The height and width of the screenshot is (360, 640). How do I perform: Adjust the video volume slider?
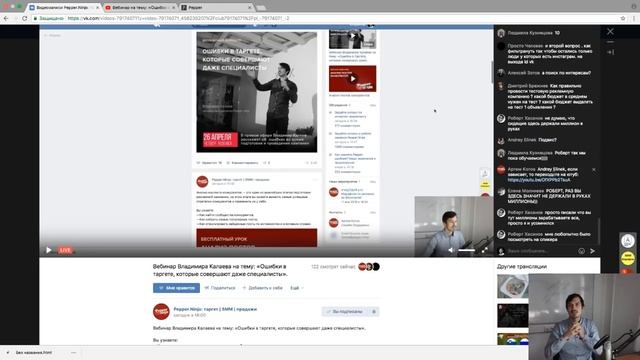pos(467,250)
